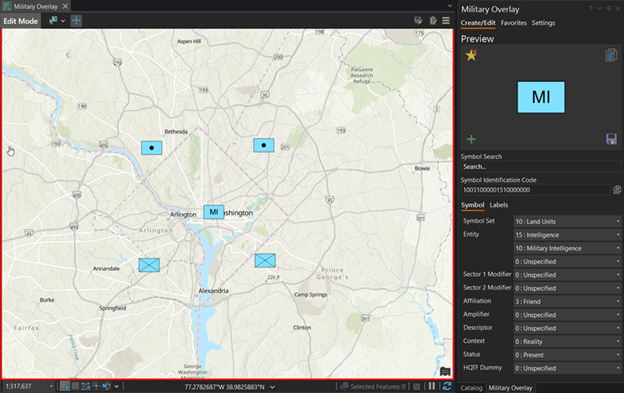Click the Edit Mode button

tap(21, 21)
